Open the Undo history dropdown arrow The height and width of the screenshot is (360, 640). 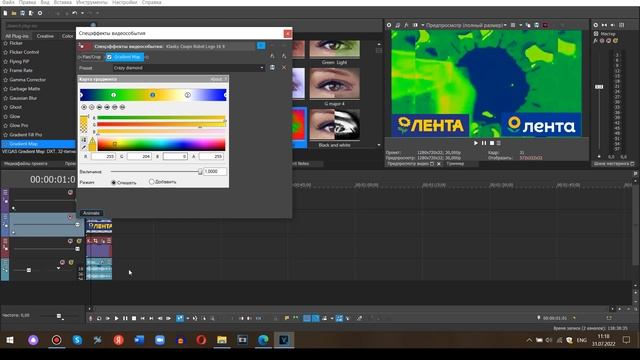point(82,13)
